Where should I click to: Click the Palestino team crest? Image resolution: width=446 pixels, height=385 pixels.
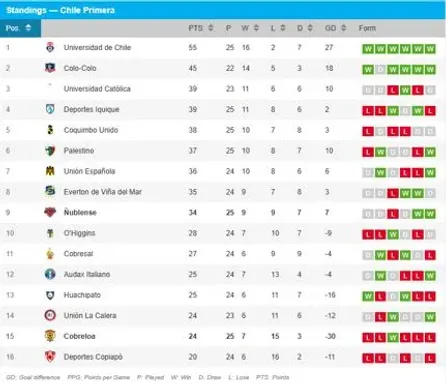pyautogui.click(x=50, y=151)
